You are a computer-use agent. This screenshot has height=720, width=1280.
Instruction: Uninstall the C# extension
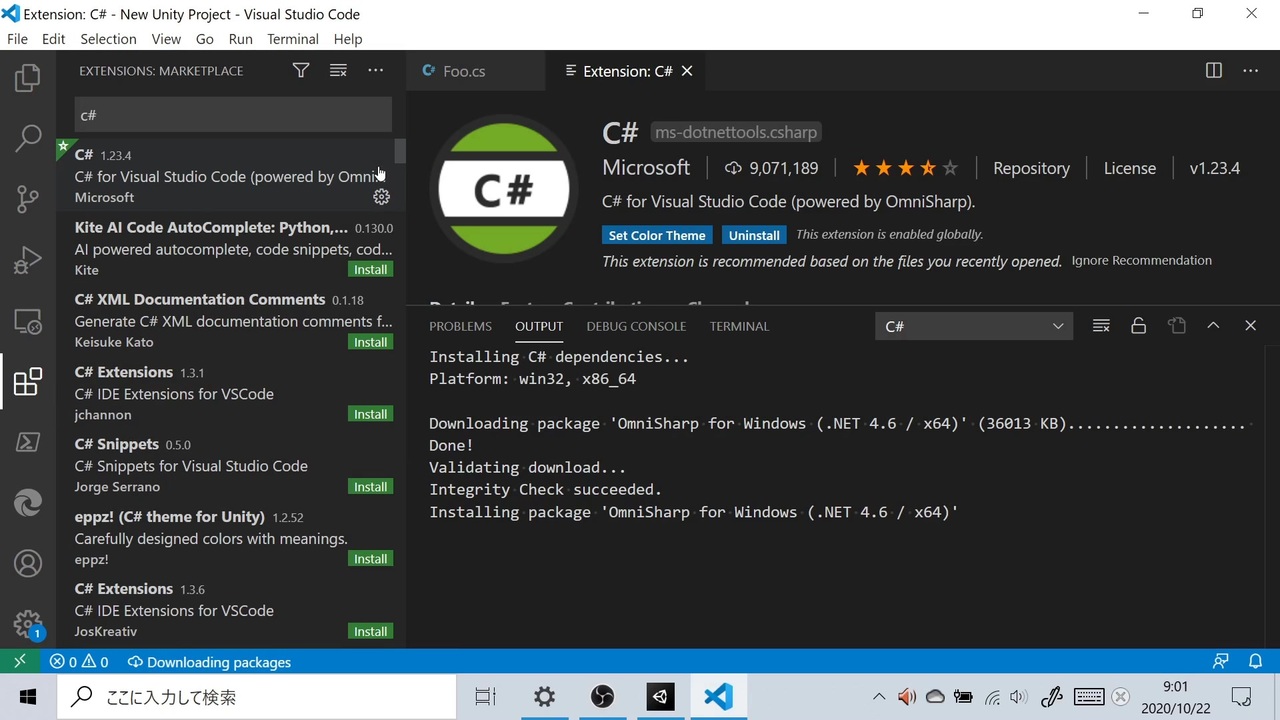coord(754,235)
